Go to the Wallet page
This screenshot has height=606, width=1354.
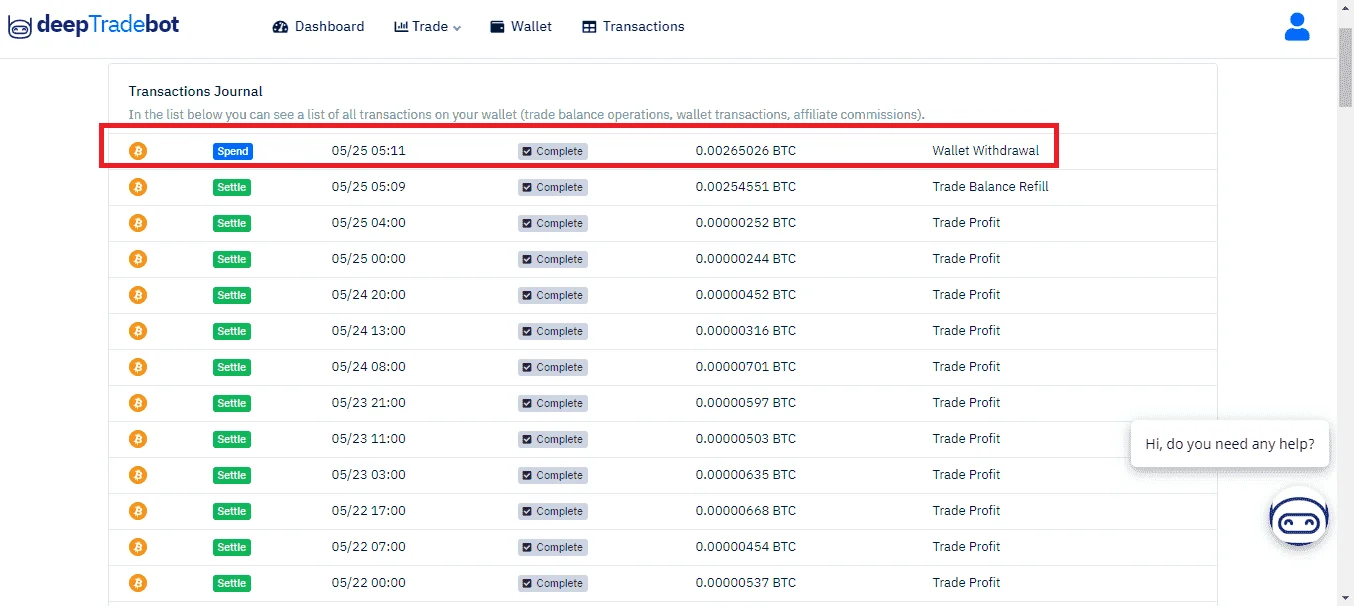click(521, 27)
